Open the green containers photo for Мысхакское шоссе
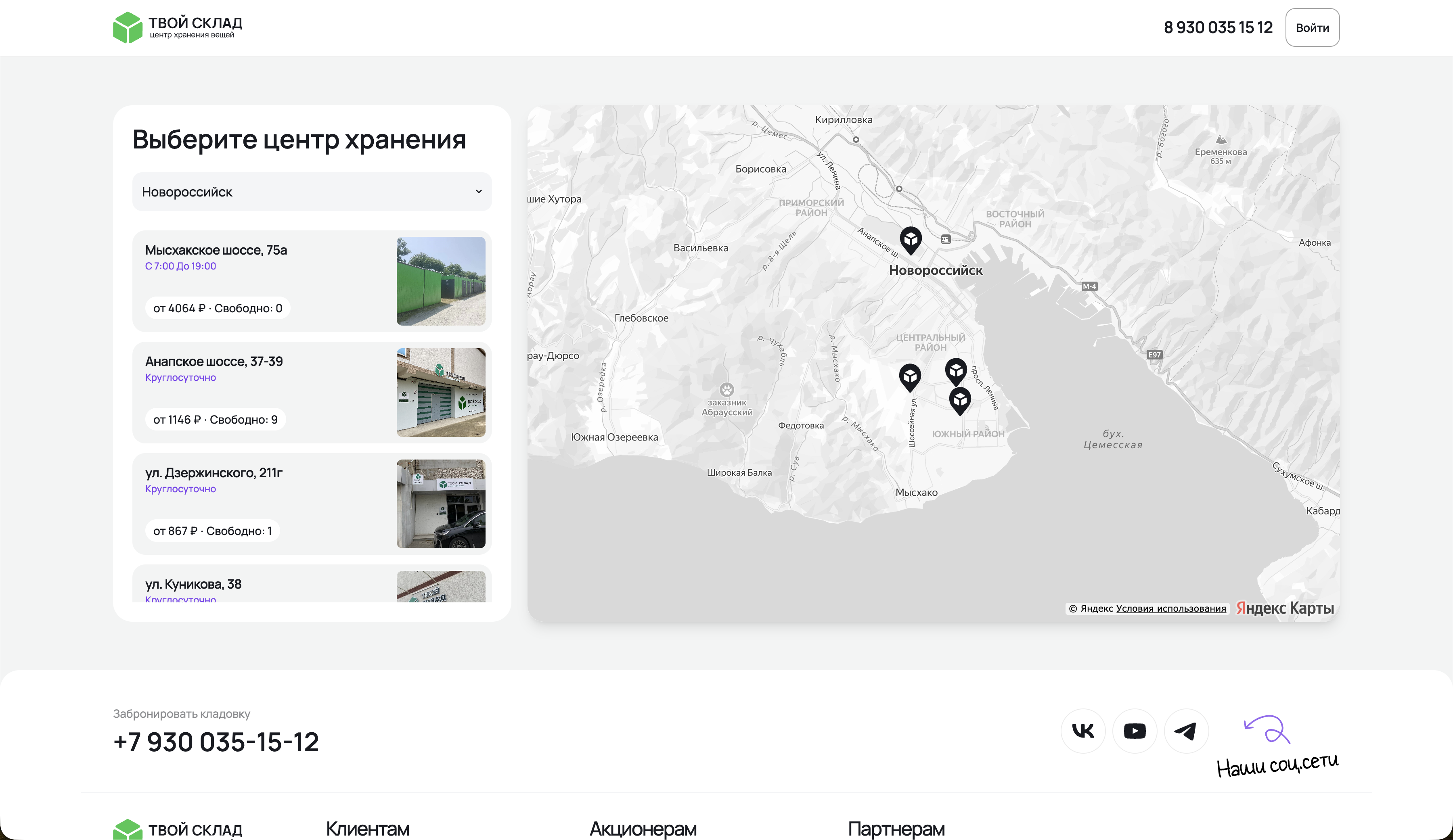The width and height of the screenshot is (1453, 840). click(440, 281)
